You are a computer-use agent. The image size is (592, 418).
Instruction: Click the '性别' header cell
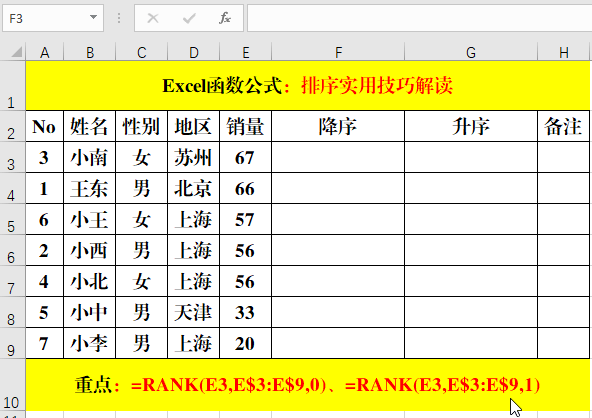click(142, 126)
